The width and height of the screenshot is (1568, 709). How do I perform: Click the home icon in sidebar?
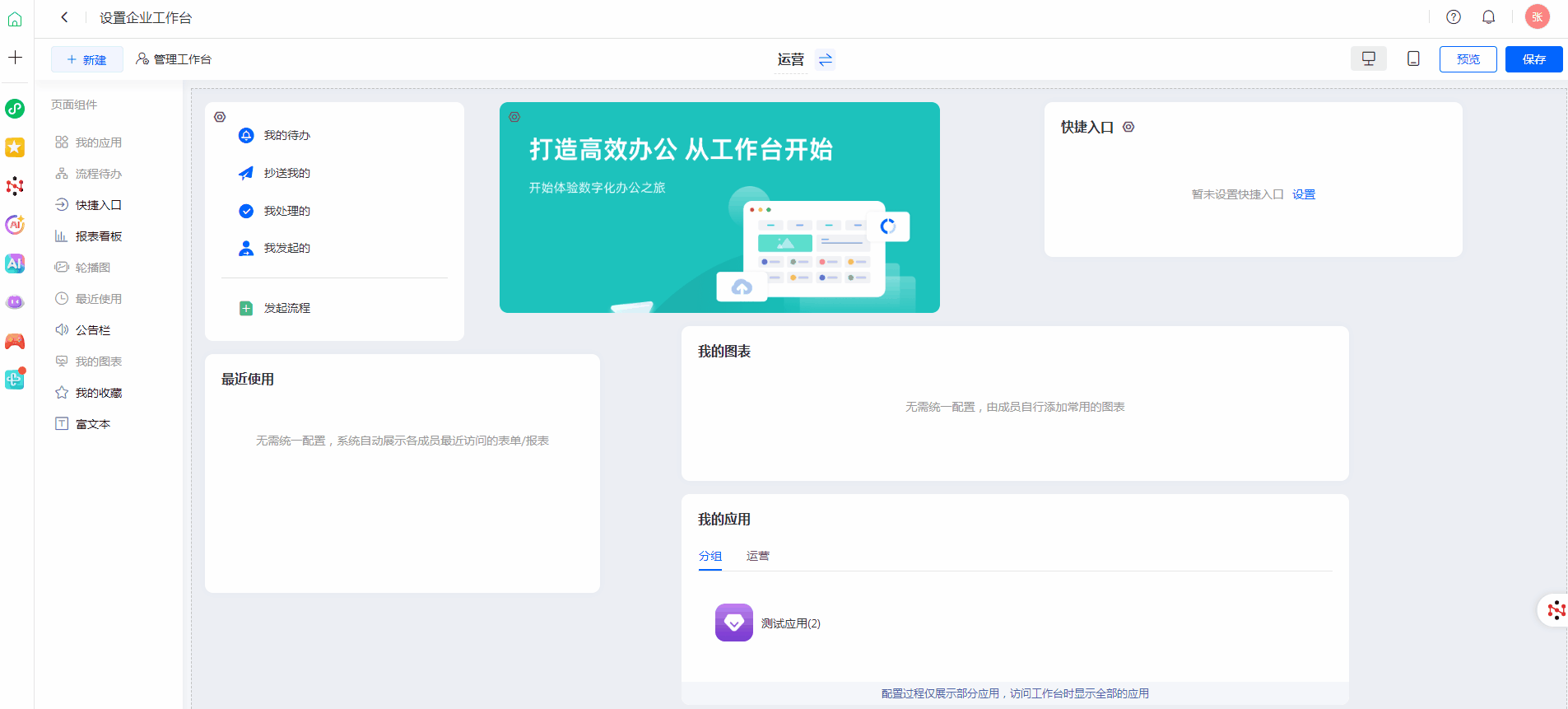(15, 19)
